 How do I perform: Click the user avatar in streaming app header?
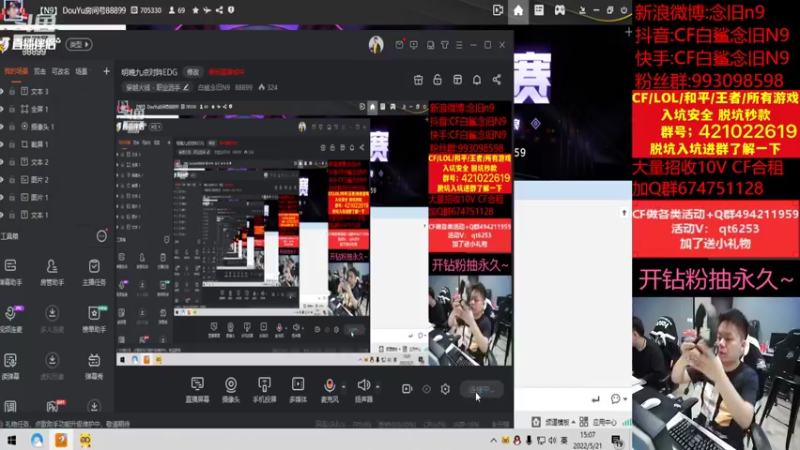[x=376, y=45]
